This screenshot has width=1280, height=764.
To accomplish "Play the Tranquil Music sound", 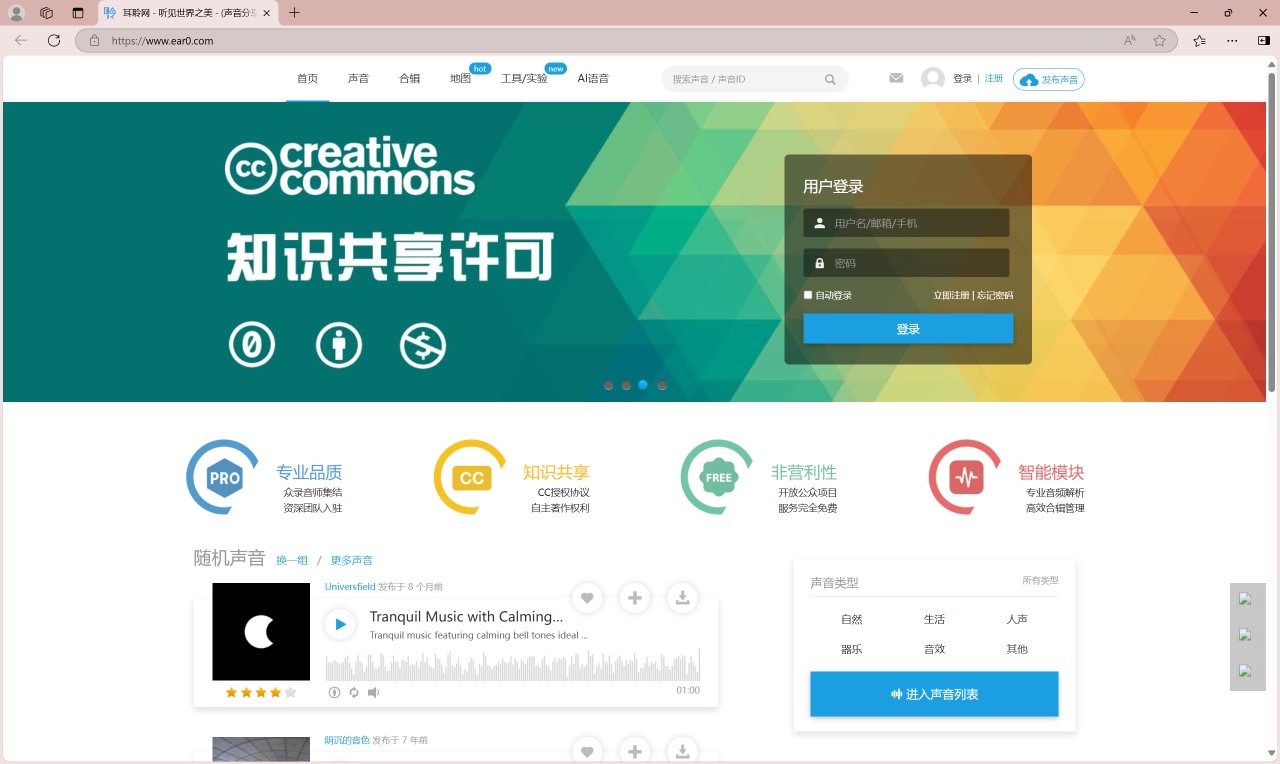I will point(340,625).
